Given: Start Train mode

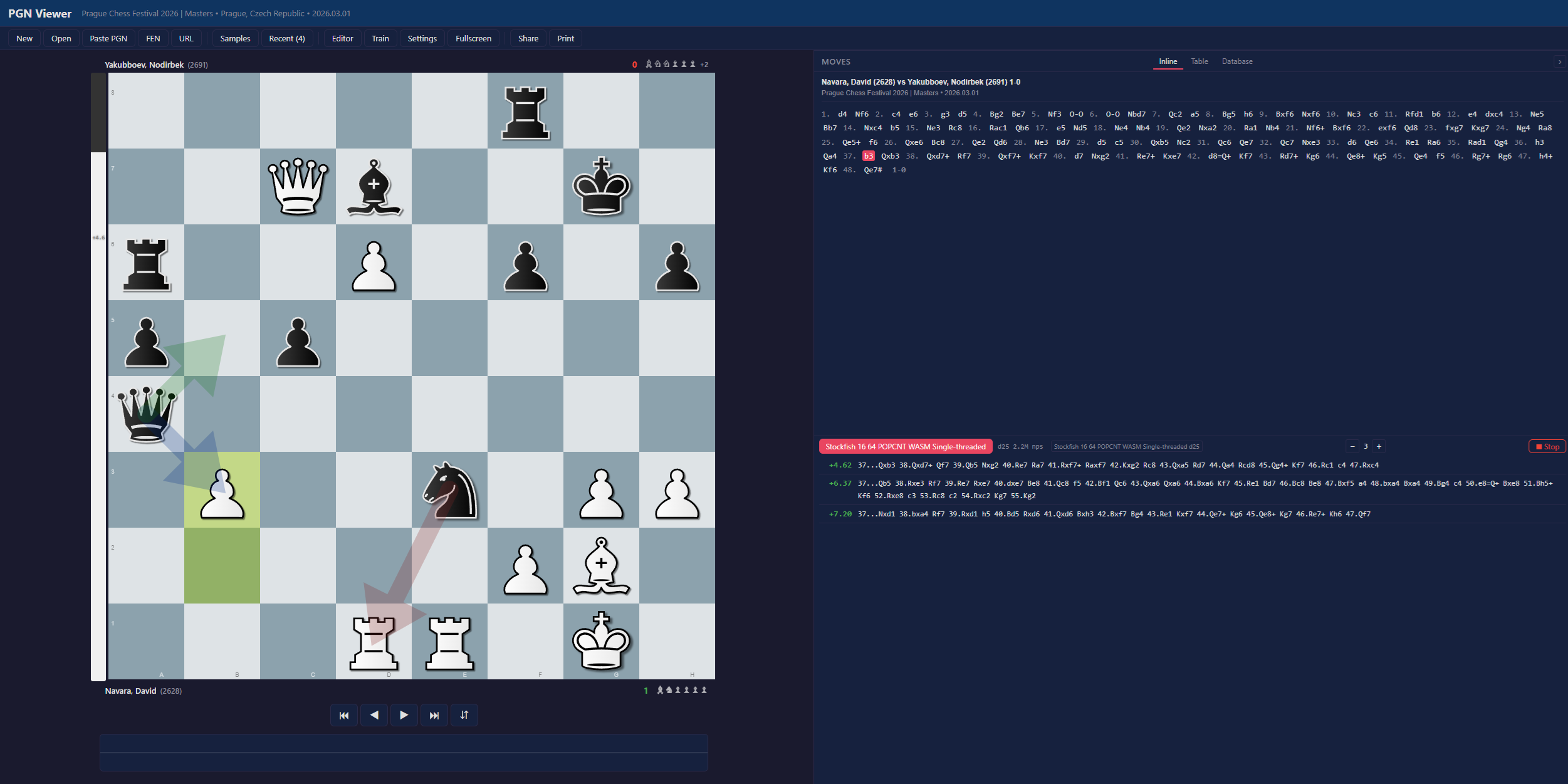Looking at the screenshot, I should [380, 38].
